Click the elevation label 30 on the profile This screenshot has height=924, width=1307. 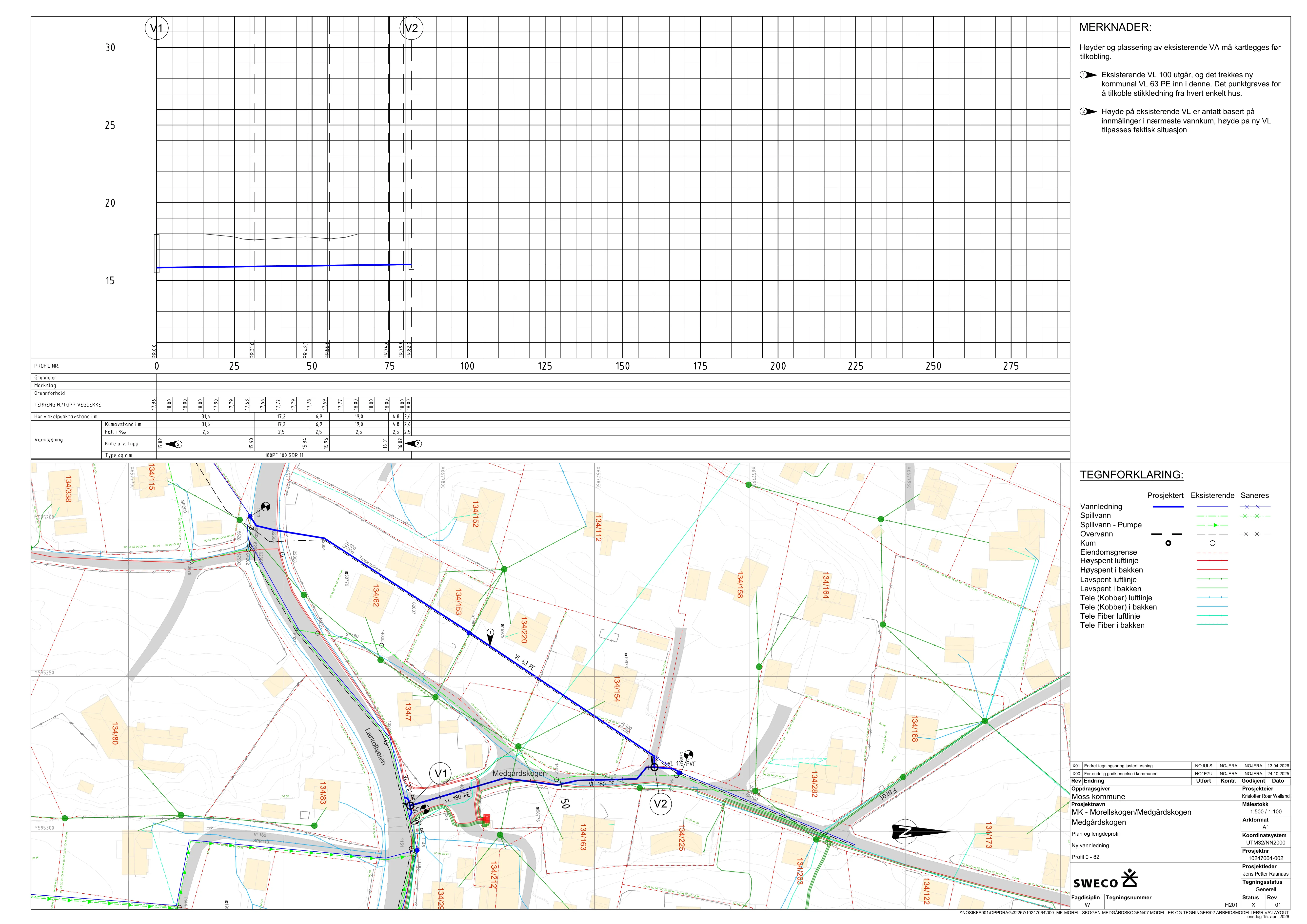click(110, 48)
